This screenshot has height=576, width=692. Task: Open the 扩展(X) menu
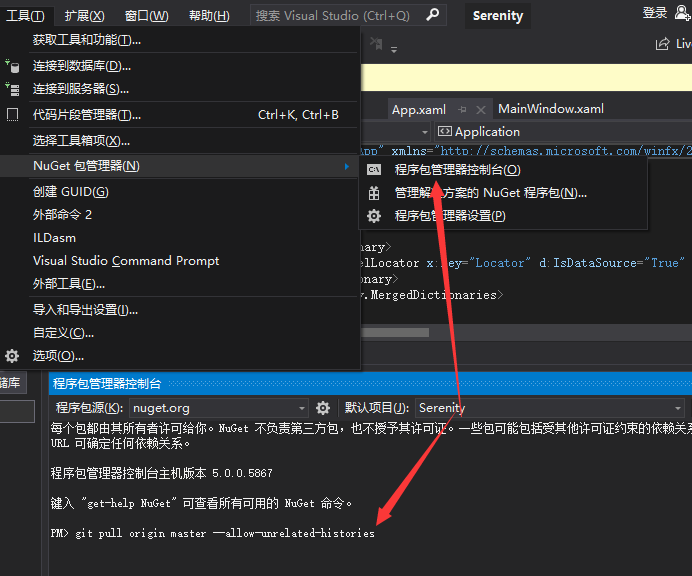tap(84, 16)
